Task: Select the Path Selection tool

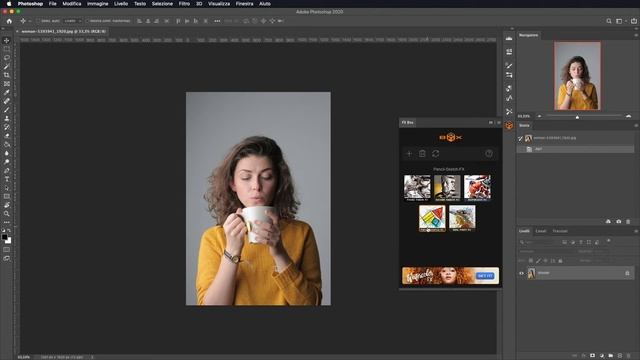Action: click(x=7, y=188)
